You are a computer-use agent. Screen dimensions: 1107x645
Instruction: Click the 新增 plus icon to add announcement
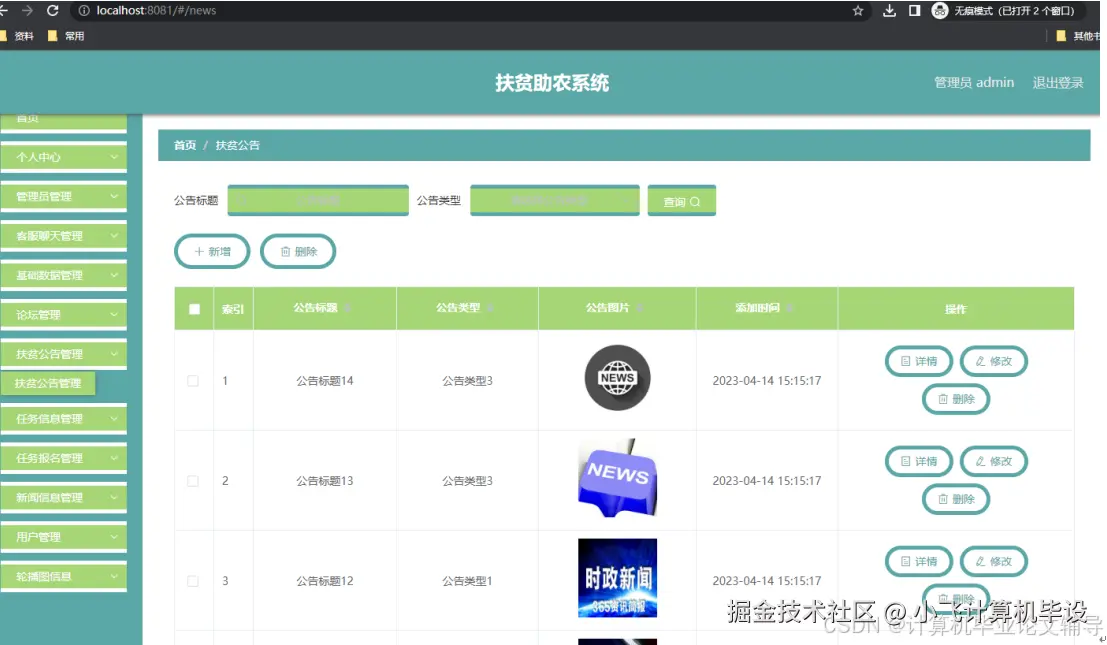pos(199,251)
